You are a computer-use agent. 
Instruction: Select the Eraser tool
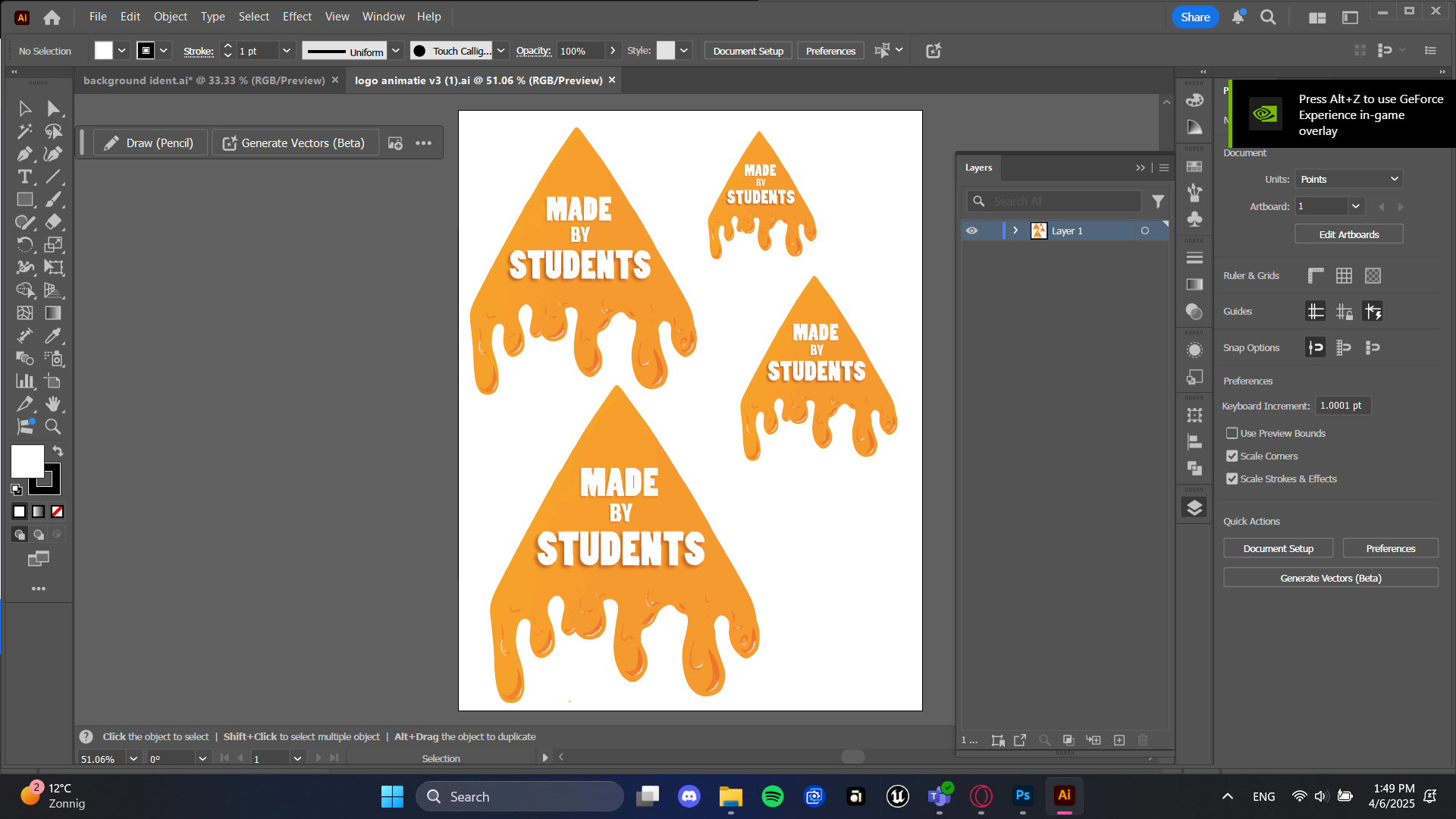click(53, 222)
